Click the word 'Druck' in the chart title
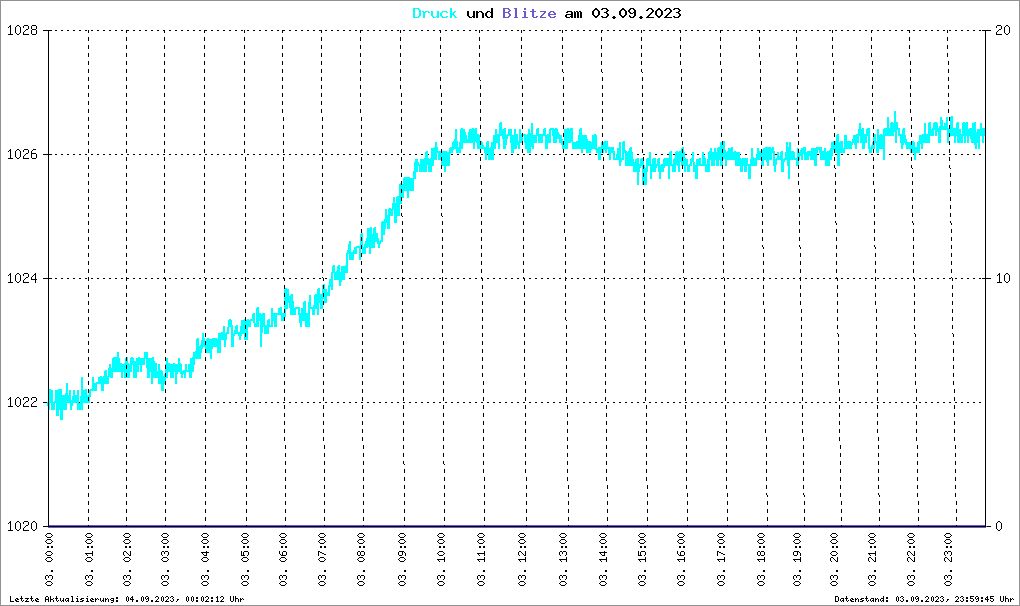This screenshot has width=1020, height=606. [x=435, y=13]
